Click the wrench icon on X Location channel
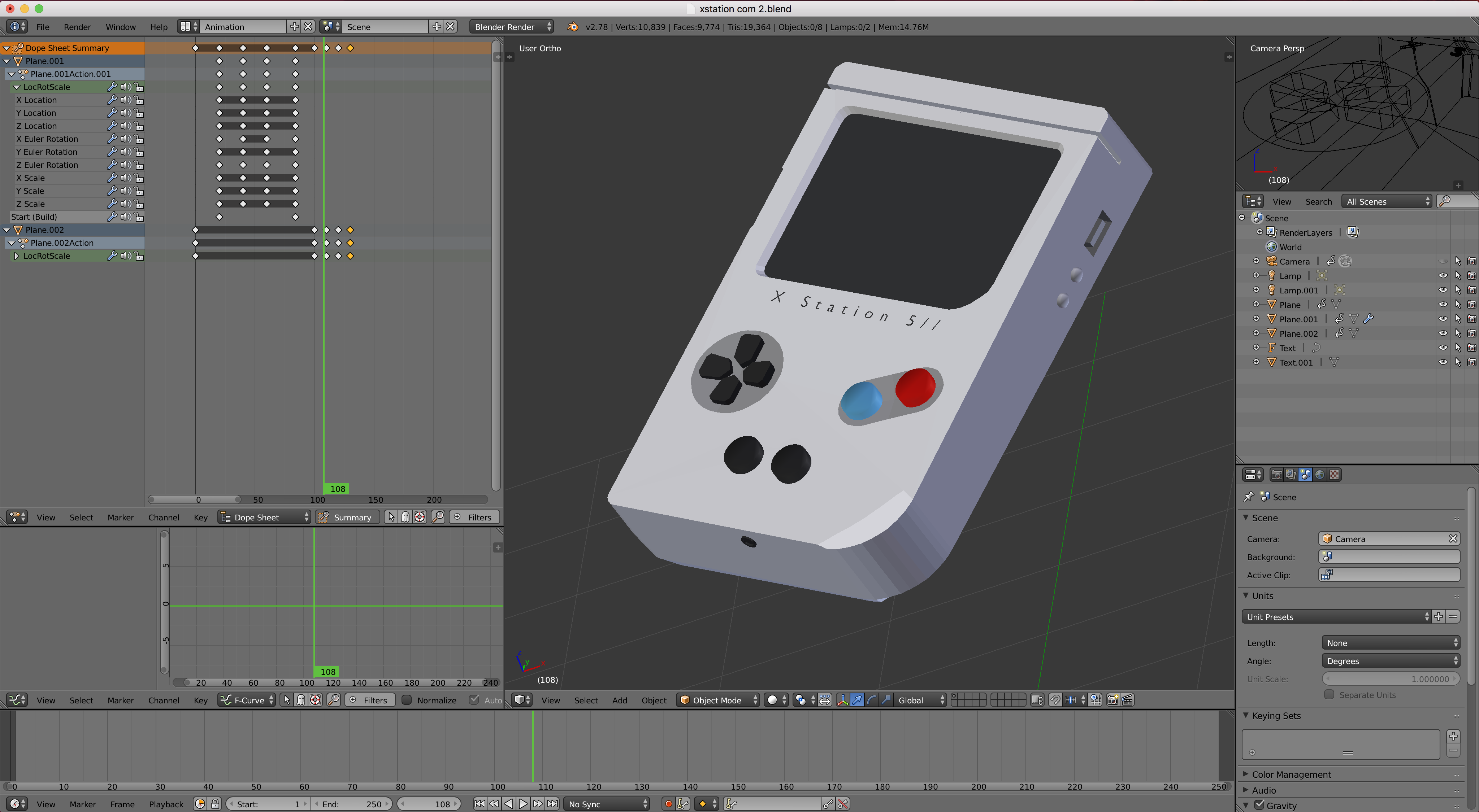The image size is (1479, 812). tap(112, 100)
